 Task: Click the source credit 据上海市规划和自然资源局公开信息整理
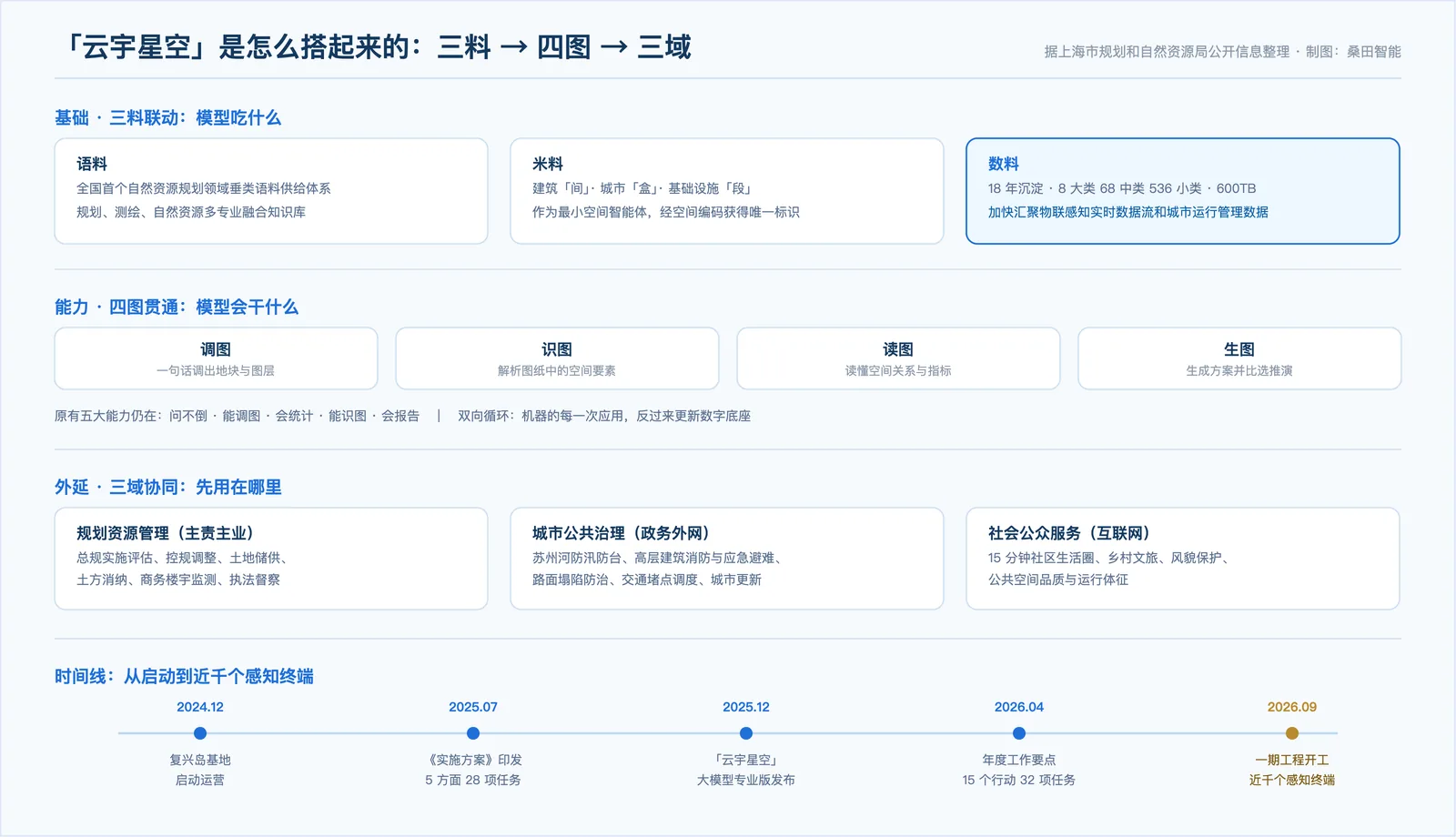[1167, 52]
